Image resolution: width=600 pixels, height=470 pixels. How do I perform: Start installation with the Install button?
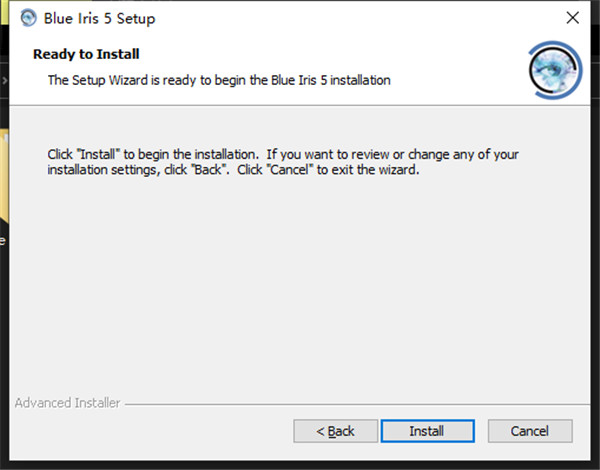point(426,431)
